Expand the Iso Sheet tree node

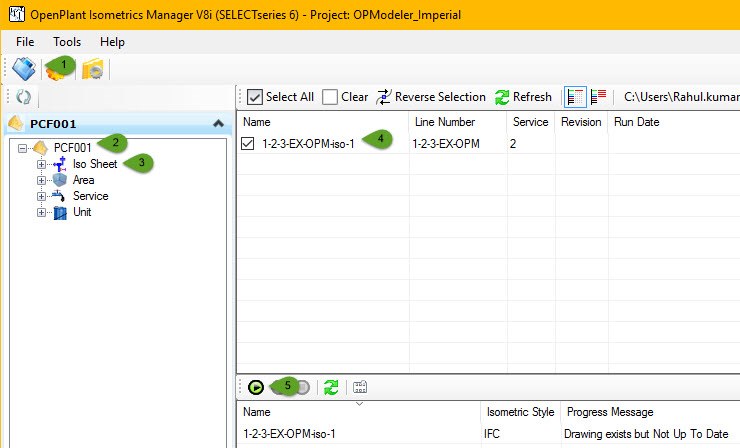coord(42,164)
